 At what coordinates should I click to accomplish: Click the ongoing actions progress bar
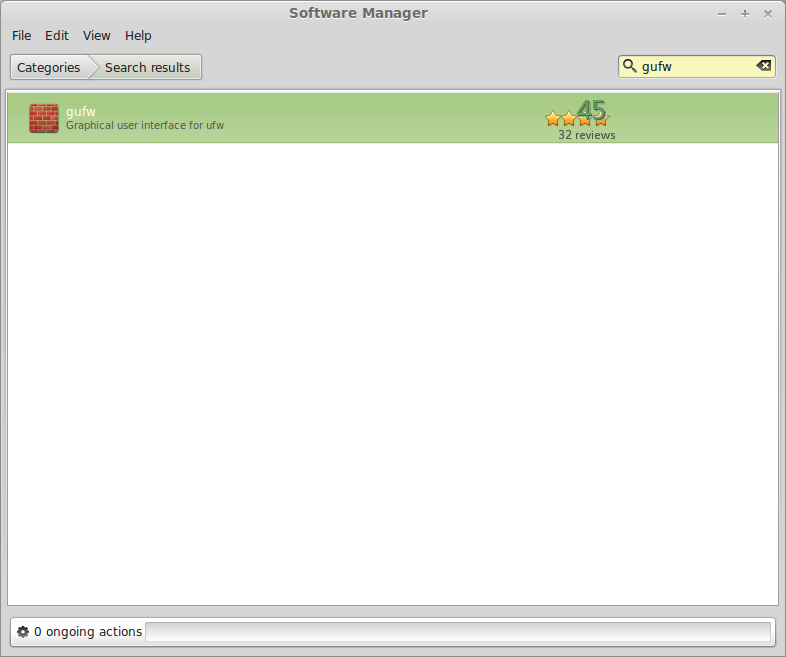(458, 632)
